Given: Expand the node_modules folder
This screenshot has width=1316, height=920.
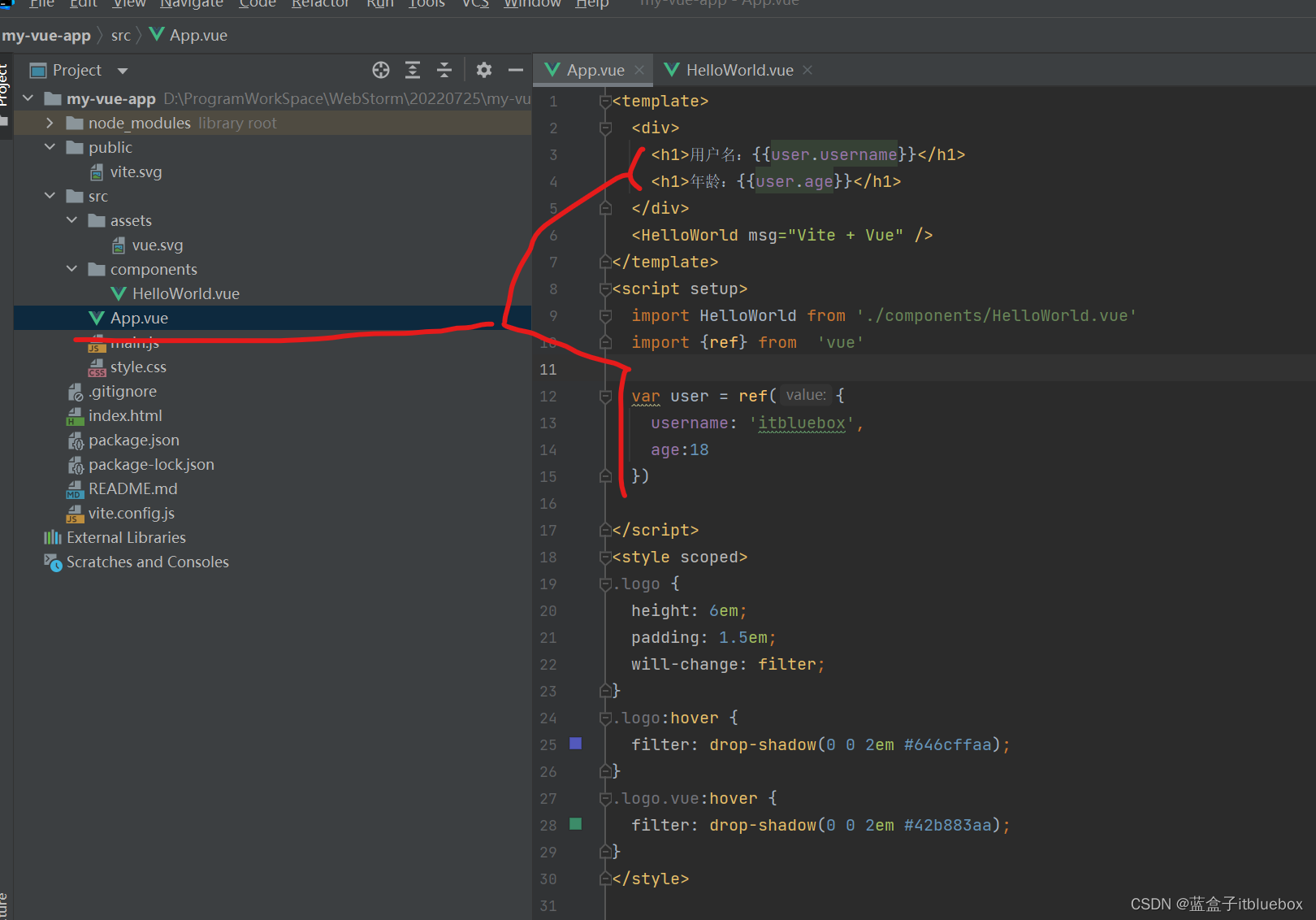Looking at the screenshot, I should 50,123.
